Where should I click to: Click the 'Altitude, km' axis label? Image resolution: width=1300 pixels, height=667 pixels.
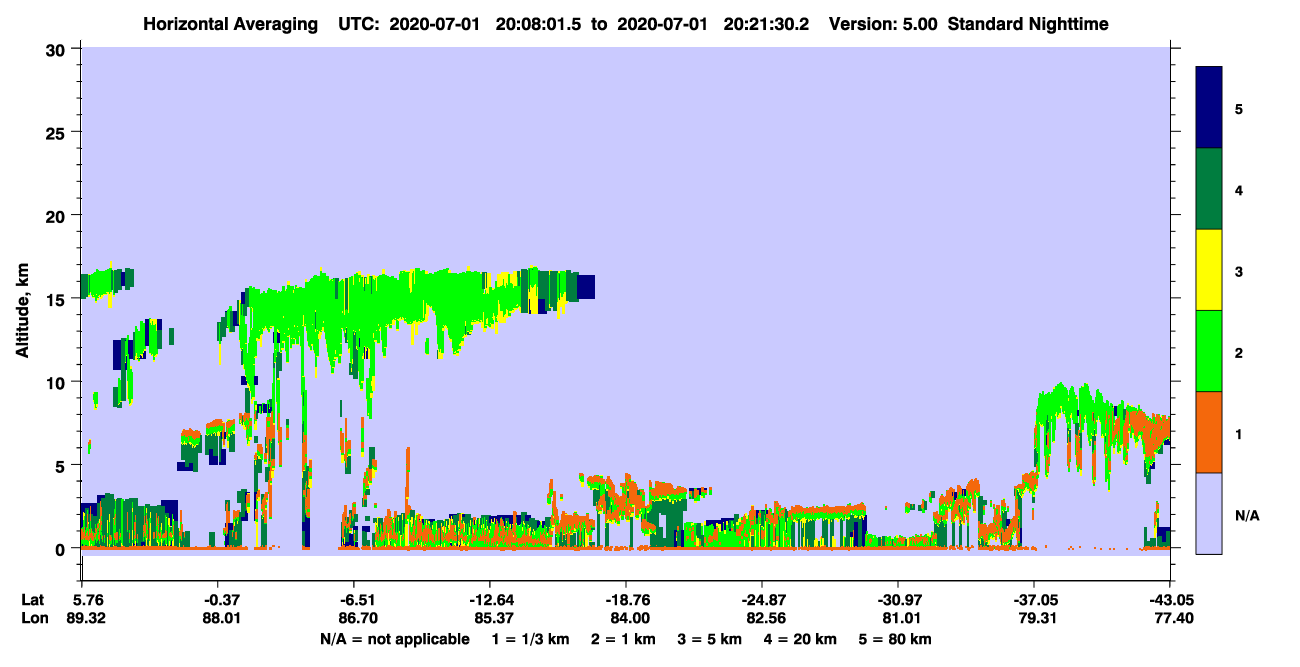[x=22, y=312]
